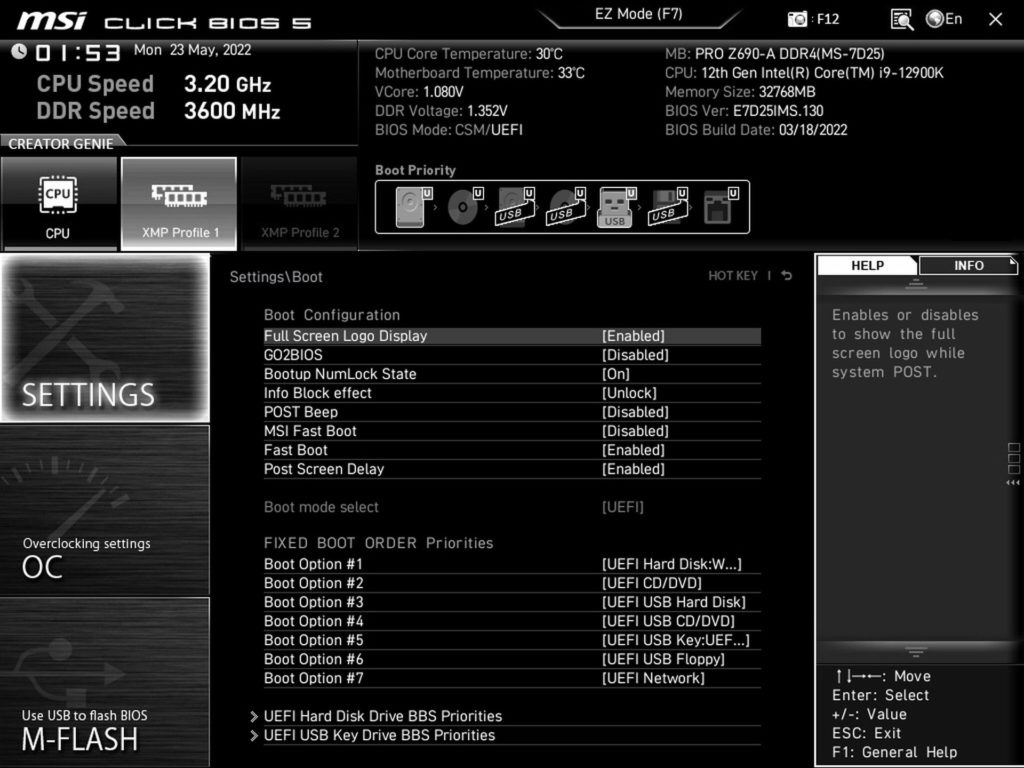
Task: Select the Boot Option #1 label
Action: click(313, 564)
